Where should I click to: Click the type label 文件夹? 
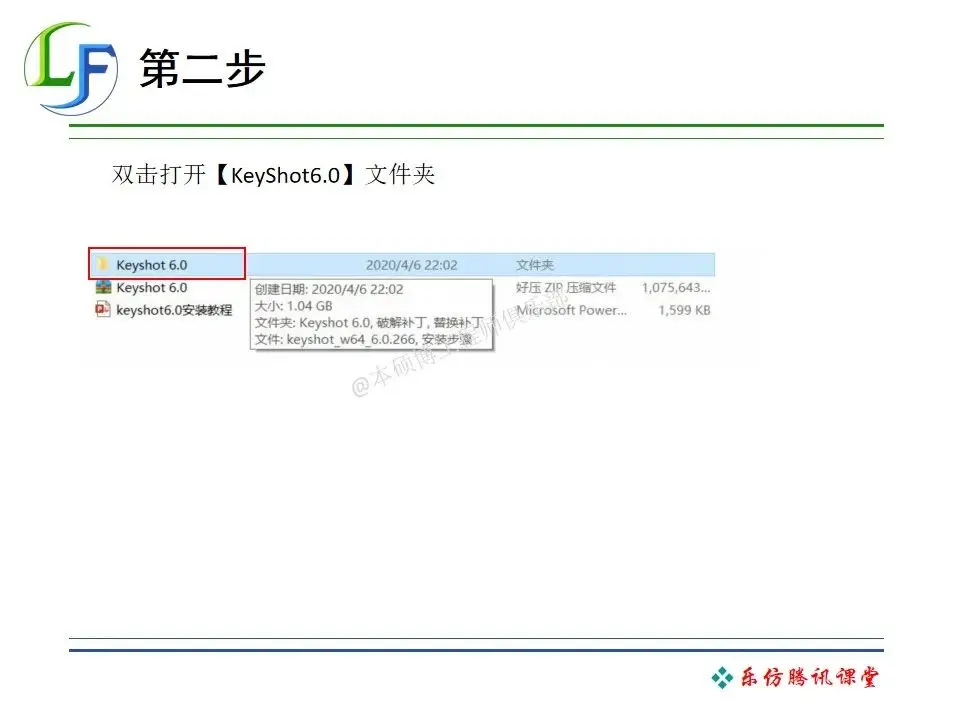coord(534,264)
